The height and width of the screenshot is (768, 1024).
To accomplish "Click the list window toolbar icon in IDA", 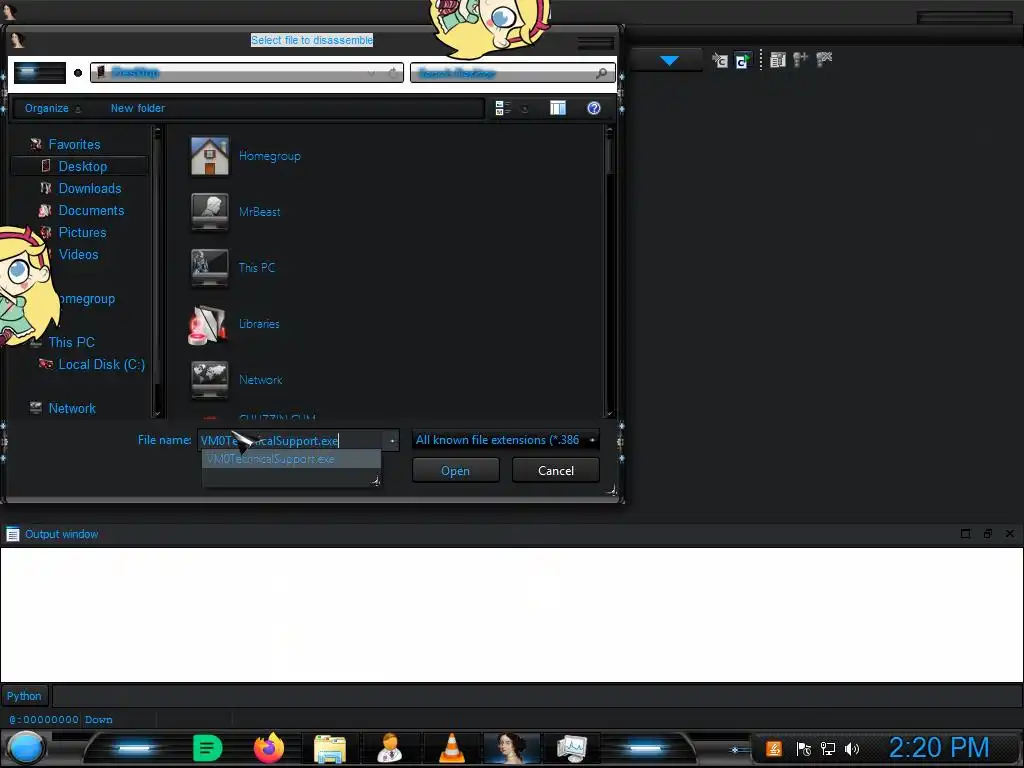I will tap(777, 60).
